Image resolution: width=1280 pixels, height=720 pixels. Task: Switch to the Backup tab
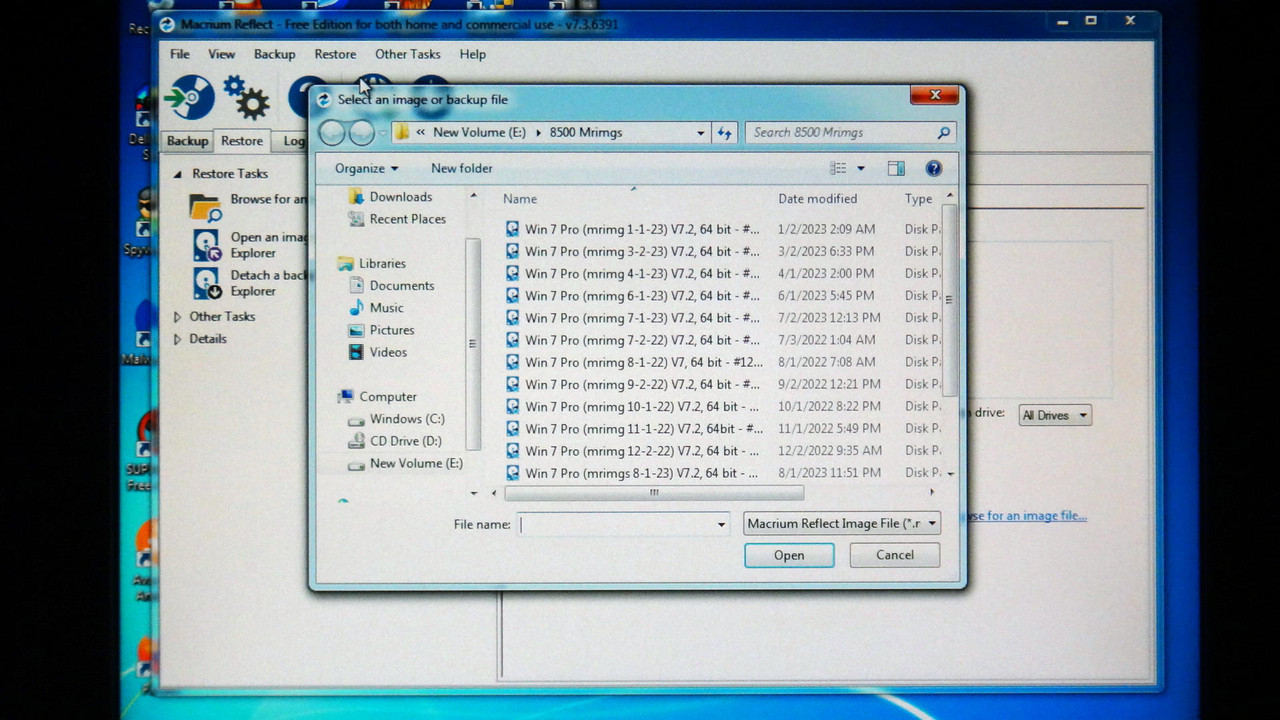187,141
